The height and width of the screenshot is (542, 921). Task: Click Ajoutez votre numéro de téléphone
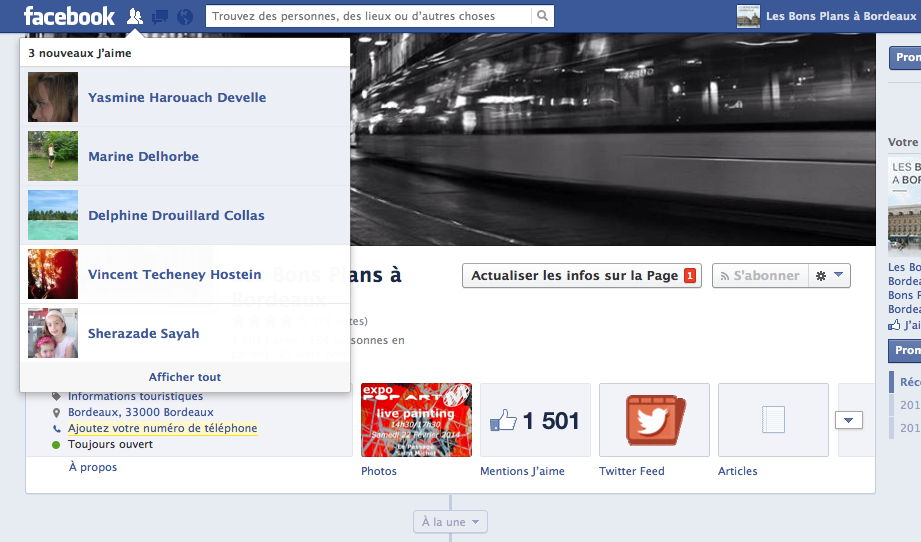(163, 428)
